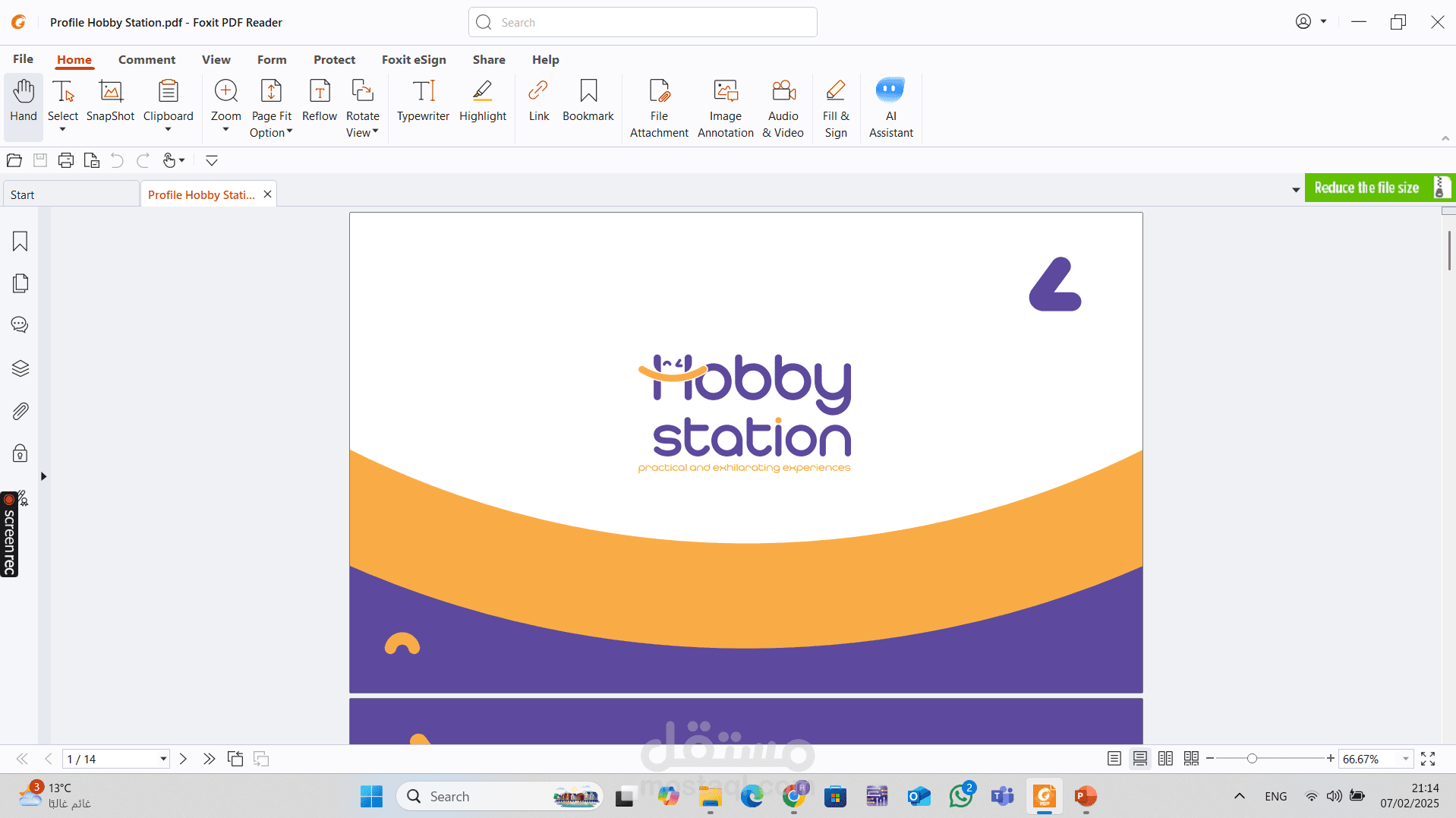Switch to the Comment ribbon tab

(147, 59)
